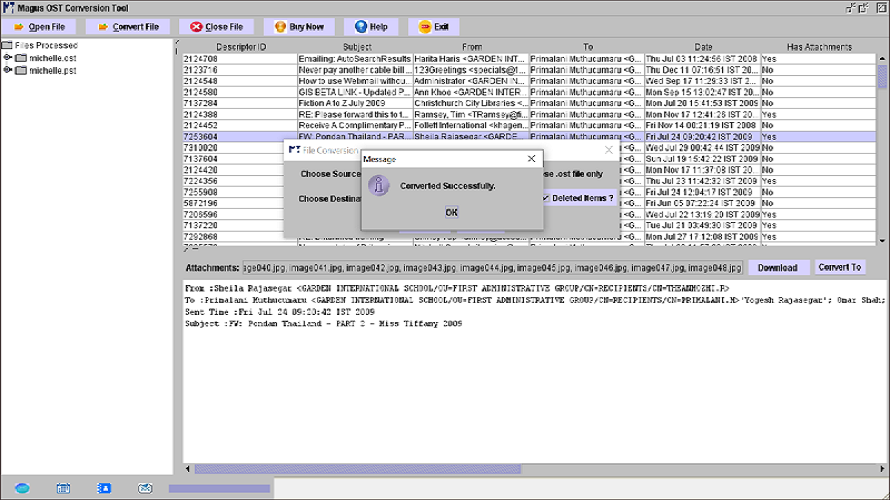
Task: Click date 'Tue Jul 21 03:49:30 IST 2009'
Action: point(703,225)
